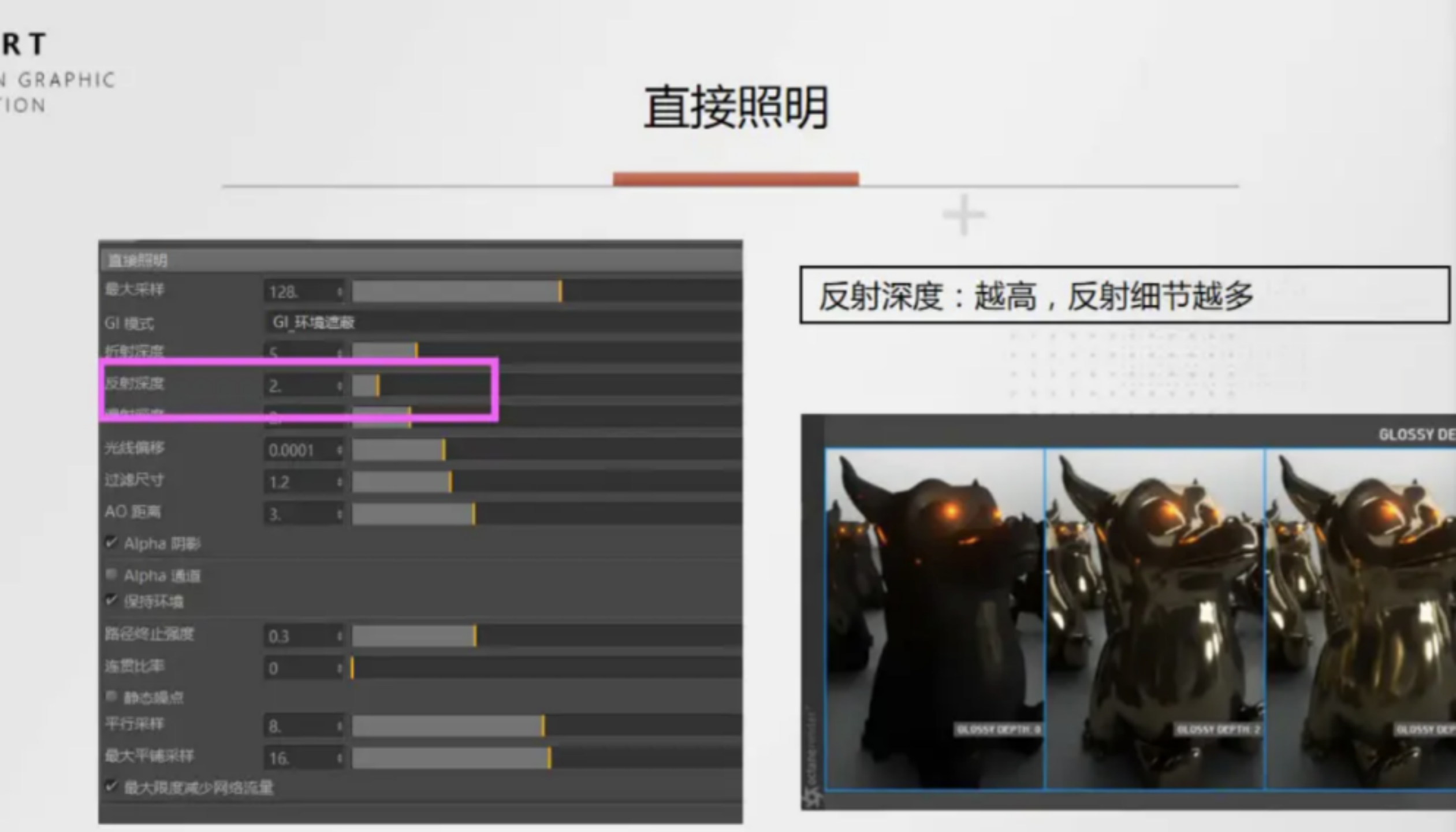The image size is (1456, 832).
Task: Click the AO 距离 slider track
Action: (x=413, y=512)
